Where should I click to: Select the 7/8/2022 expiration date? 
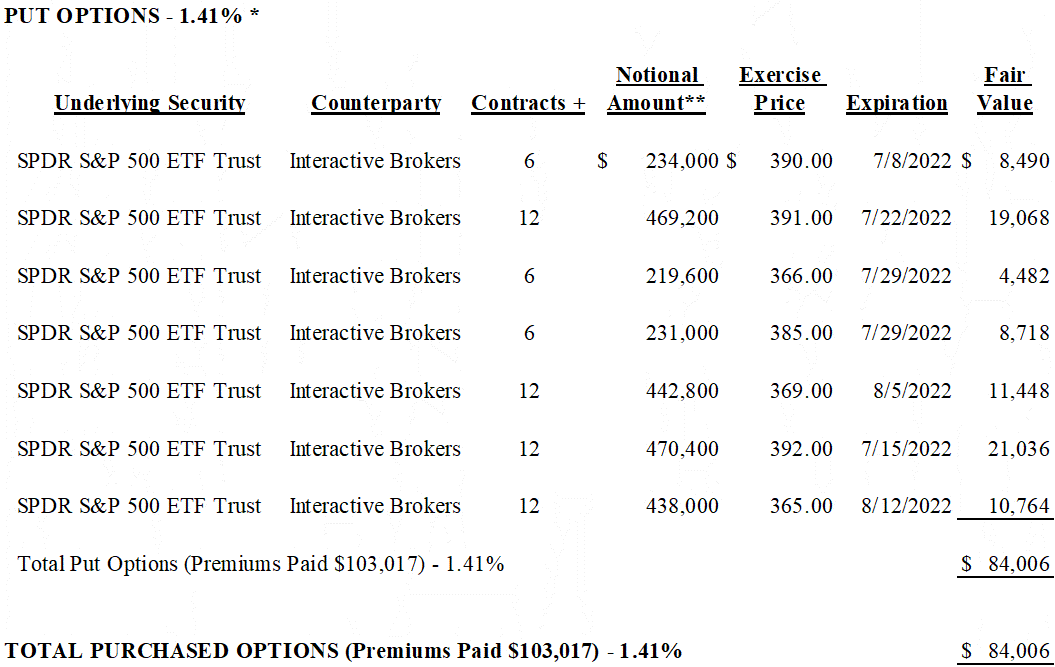tap(911, 161)
